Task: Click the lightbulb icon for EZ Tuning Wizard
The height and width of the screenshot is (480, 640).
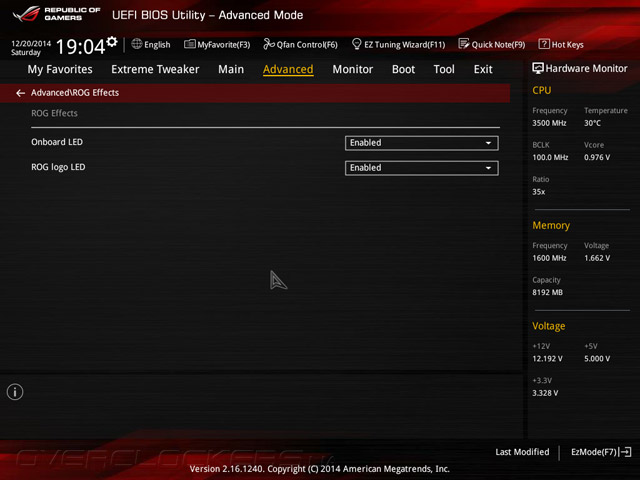Action: point(356,44)
